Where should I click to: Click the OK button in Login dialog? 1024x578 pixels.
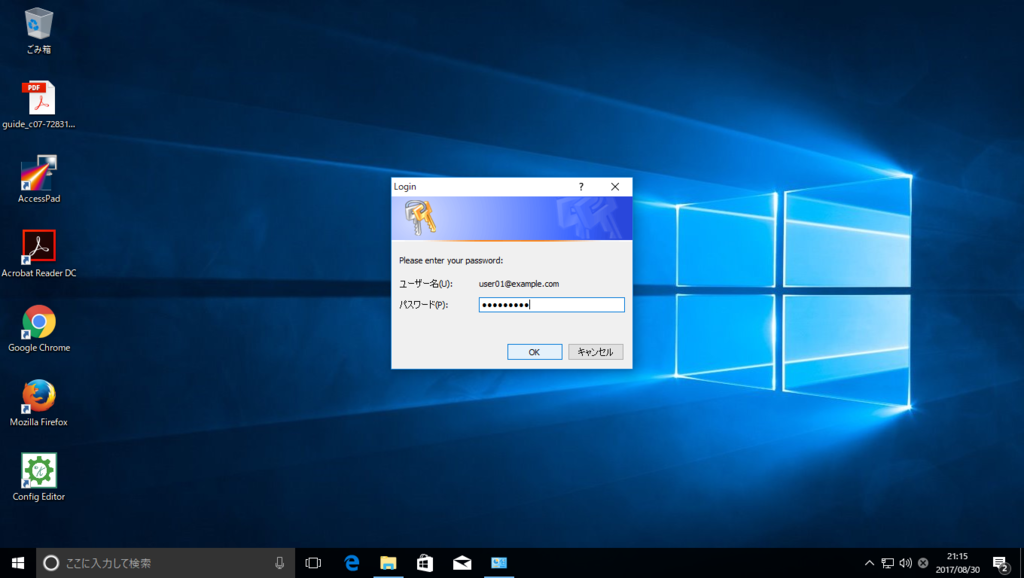534,352
